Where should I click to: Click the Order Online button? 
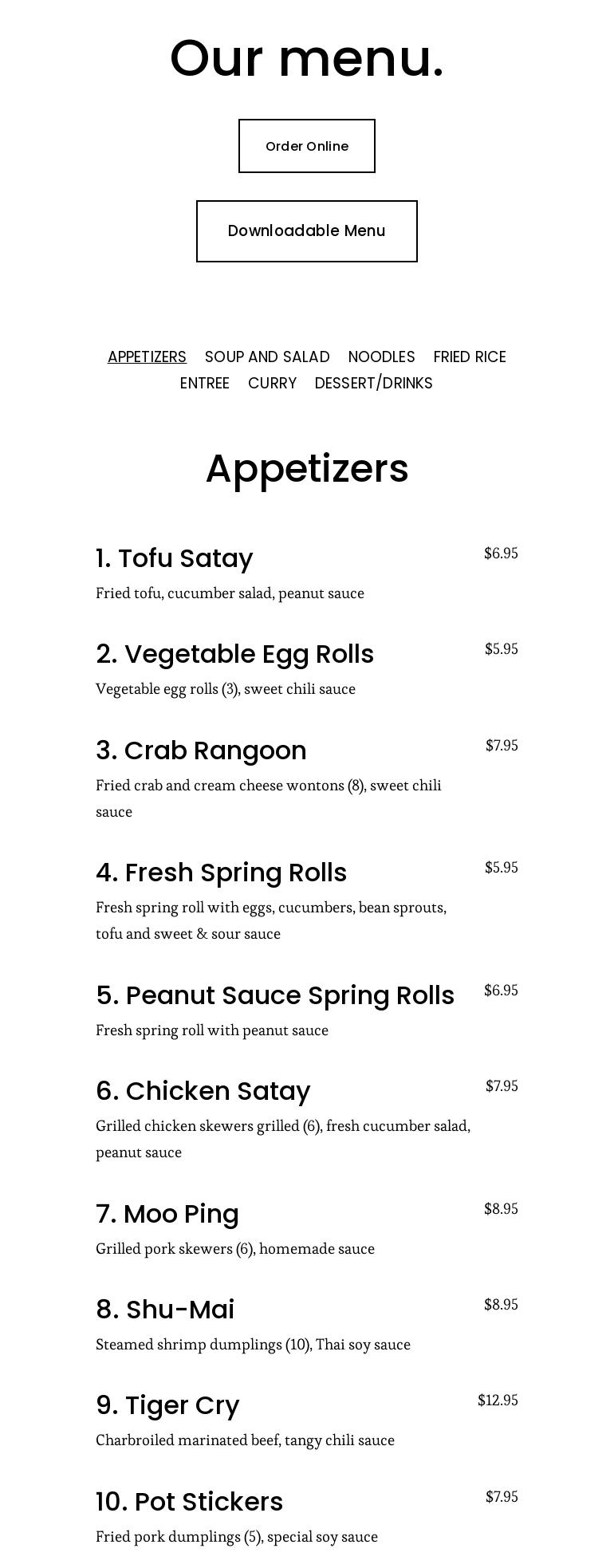(x=306, y=146)
